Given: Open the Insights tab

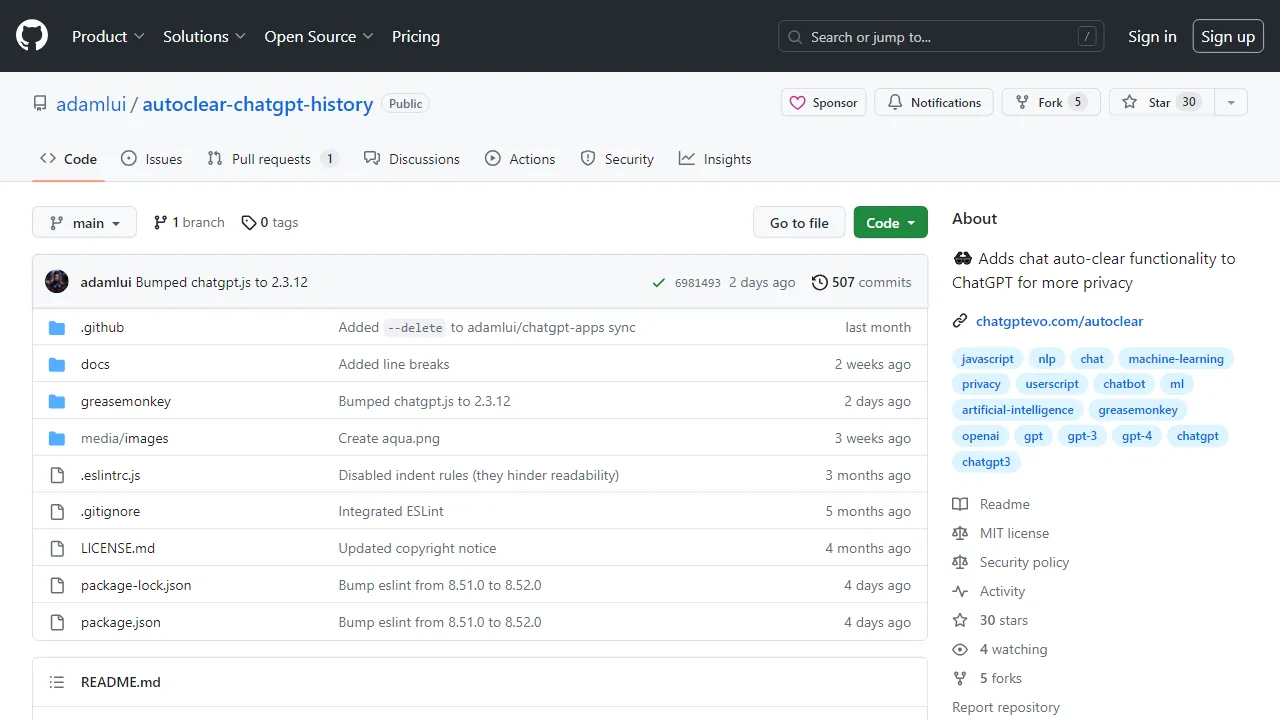Looking at the screenshot, I should pos(715,159).
